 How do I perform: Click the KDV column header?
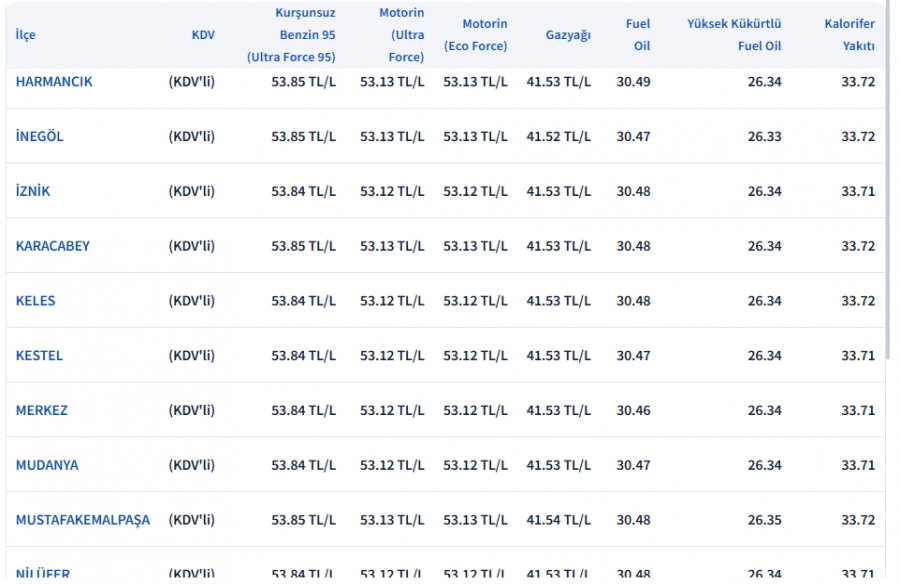203,35
